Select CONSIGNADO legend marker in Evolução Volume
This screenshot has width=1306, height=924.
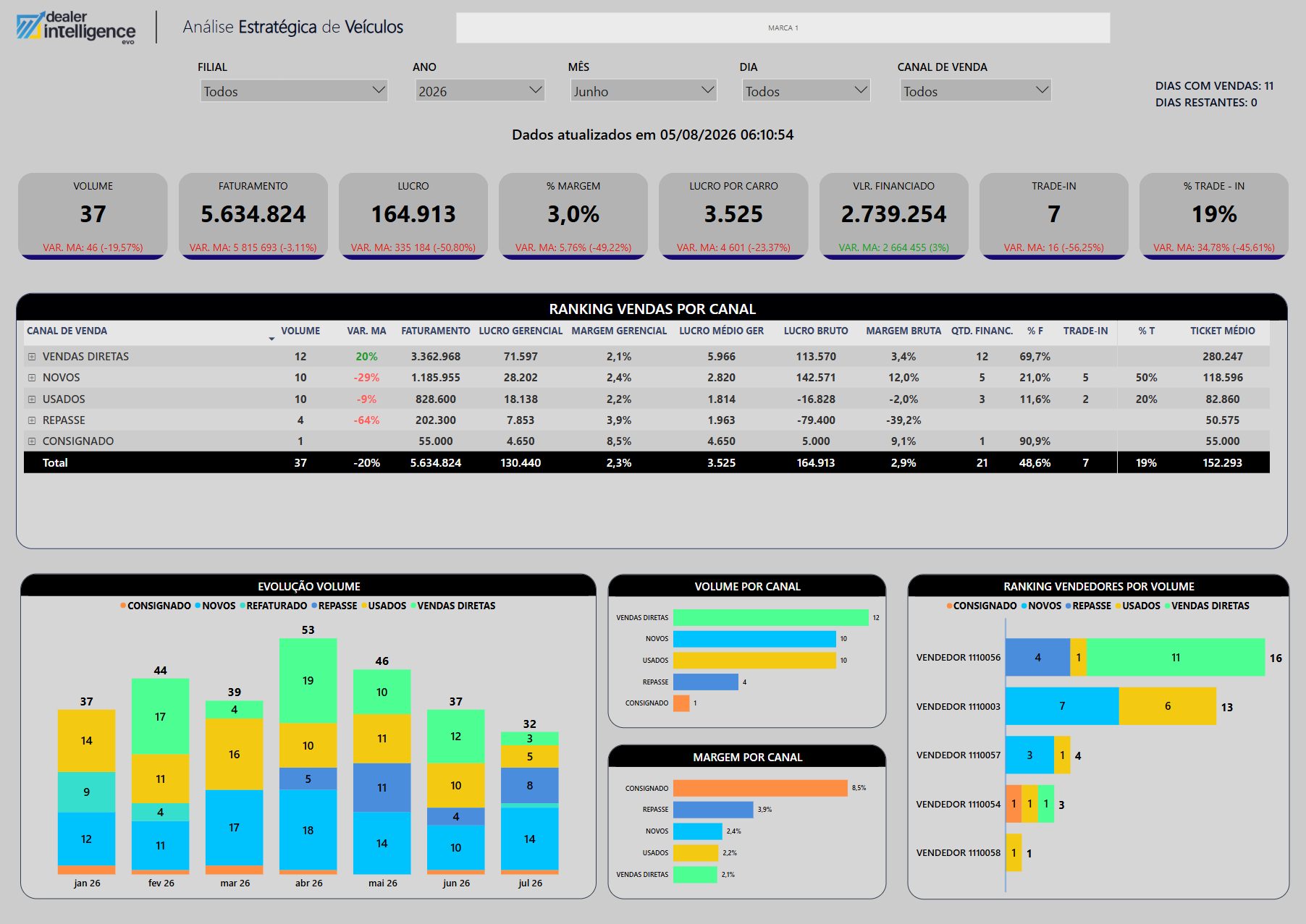123,606
